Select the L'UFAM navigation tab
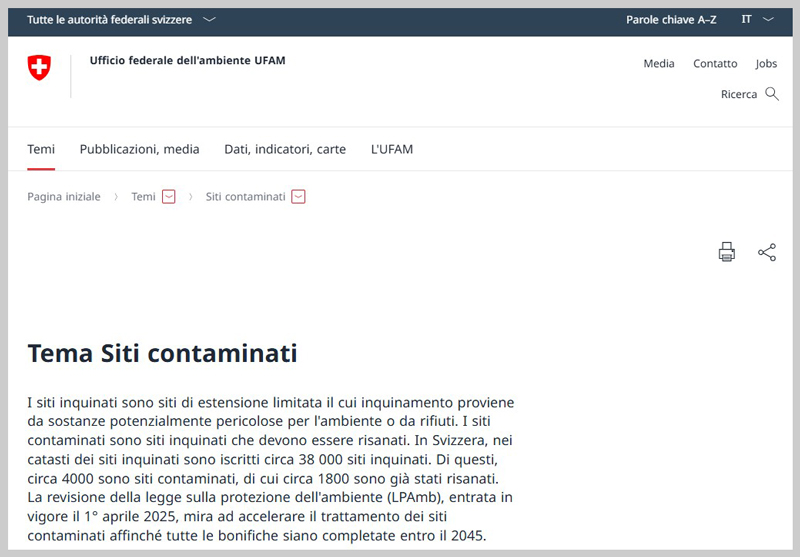 click(x=391, y=150)
